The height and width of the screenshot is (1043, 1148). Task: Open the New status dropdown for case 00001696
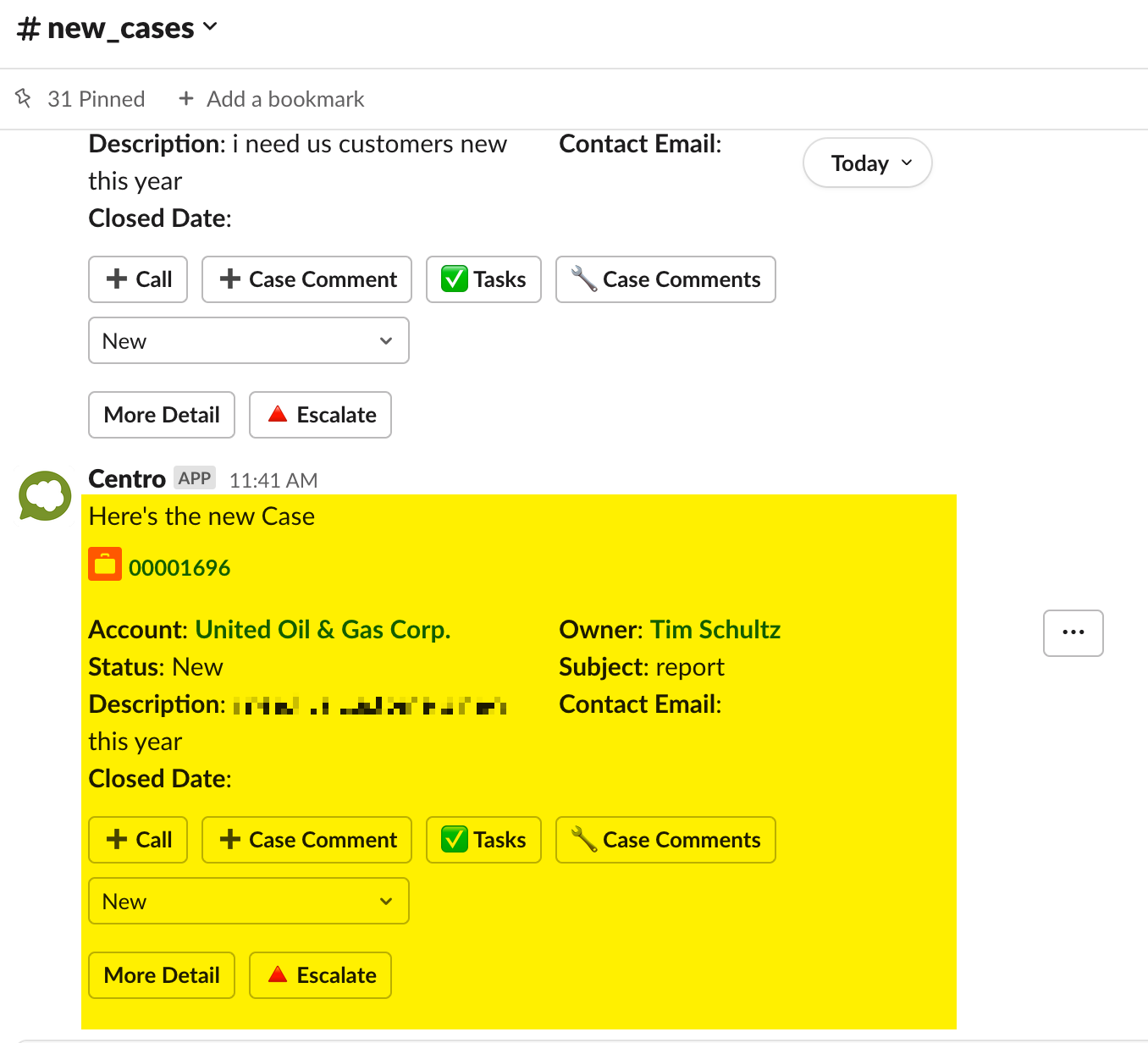tap(249, 901)
